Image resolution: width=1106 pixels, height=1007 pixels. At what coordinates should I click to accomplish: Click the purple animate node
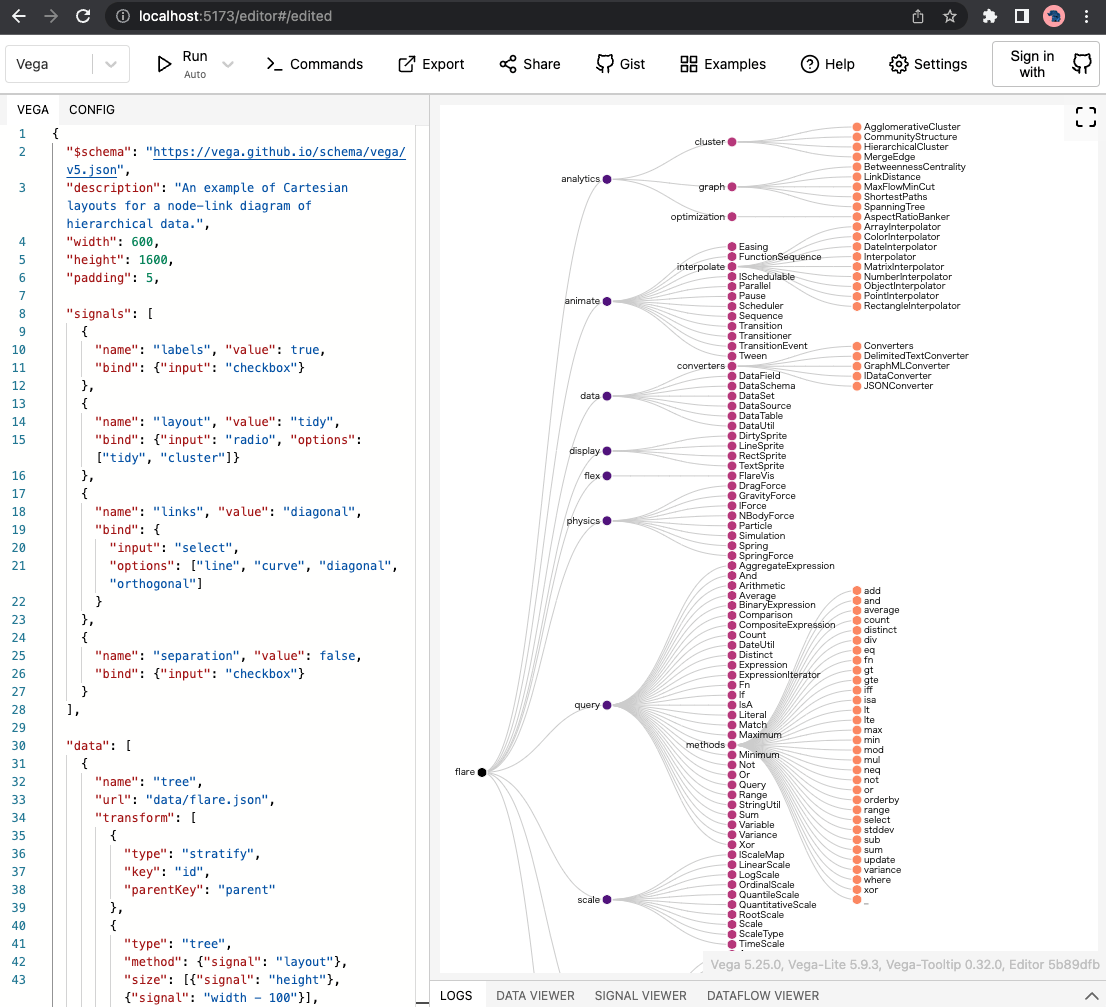pos(607,301)
